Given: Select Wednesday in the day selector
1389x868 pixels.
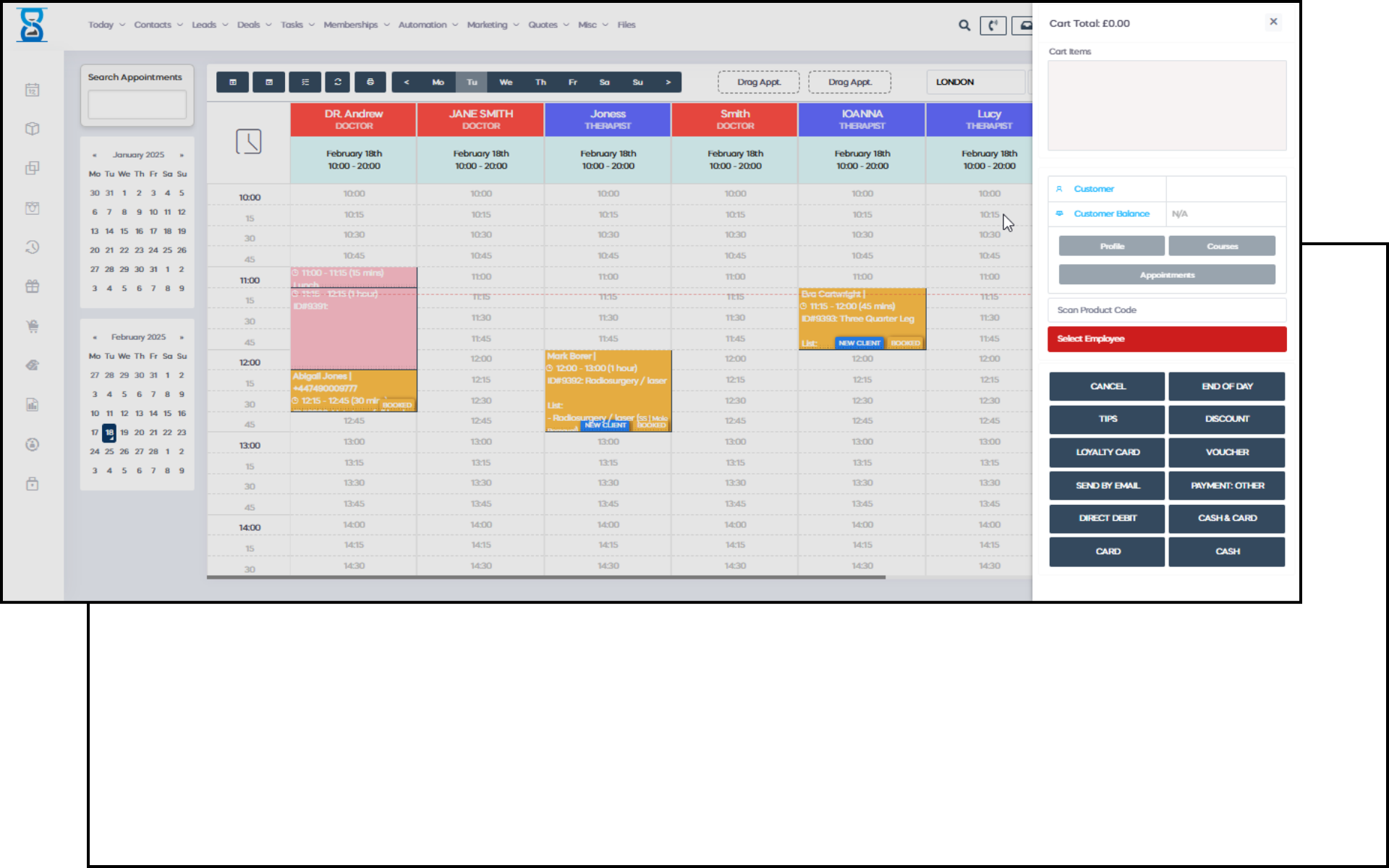Looking at the screenshot, I should pyautogui.click(x=506, y=82).
